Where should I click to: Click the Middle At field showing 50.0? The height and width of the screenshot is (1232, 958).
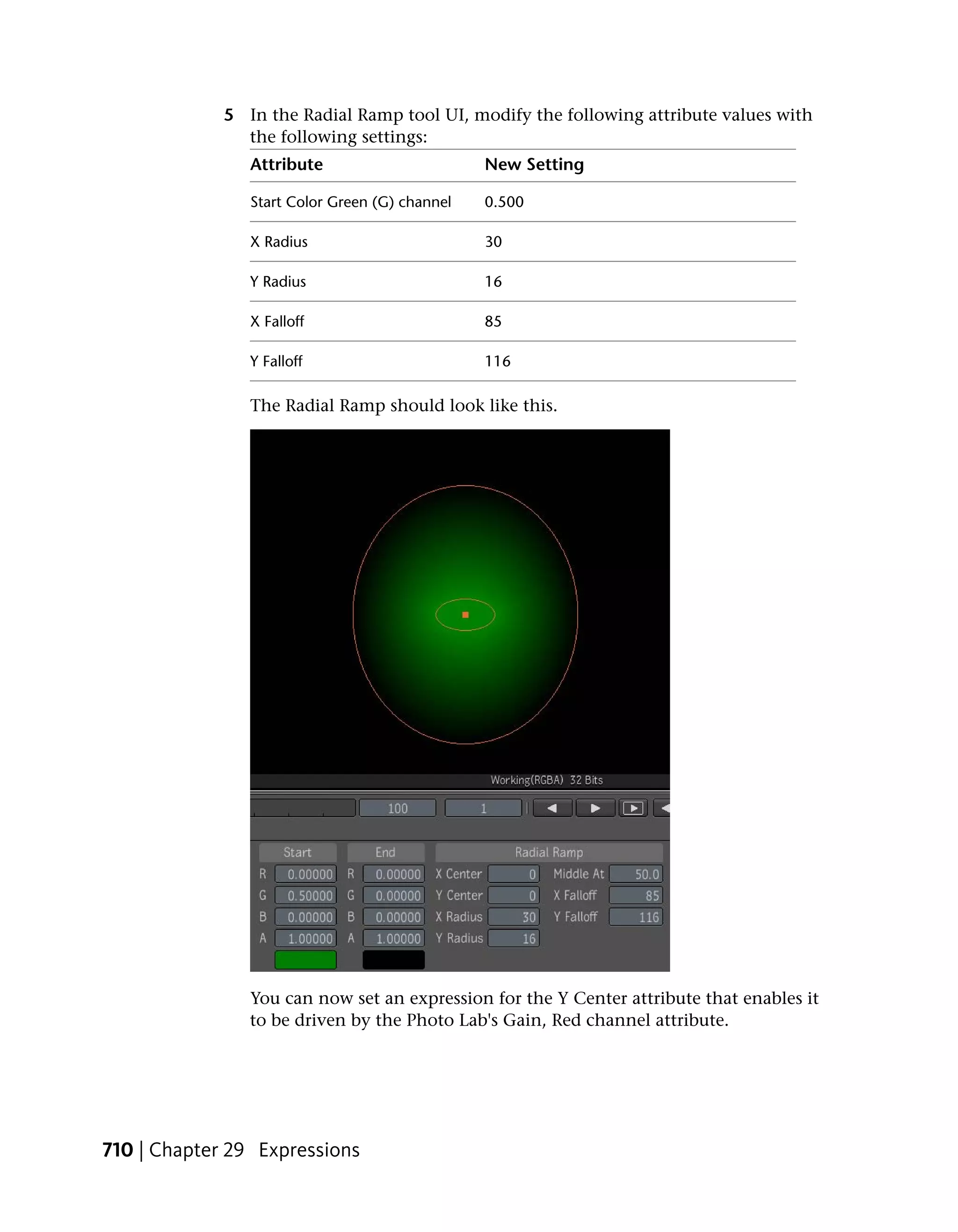636,874
